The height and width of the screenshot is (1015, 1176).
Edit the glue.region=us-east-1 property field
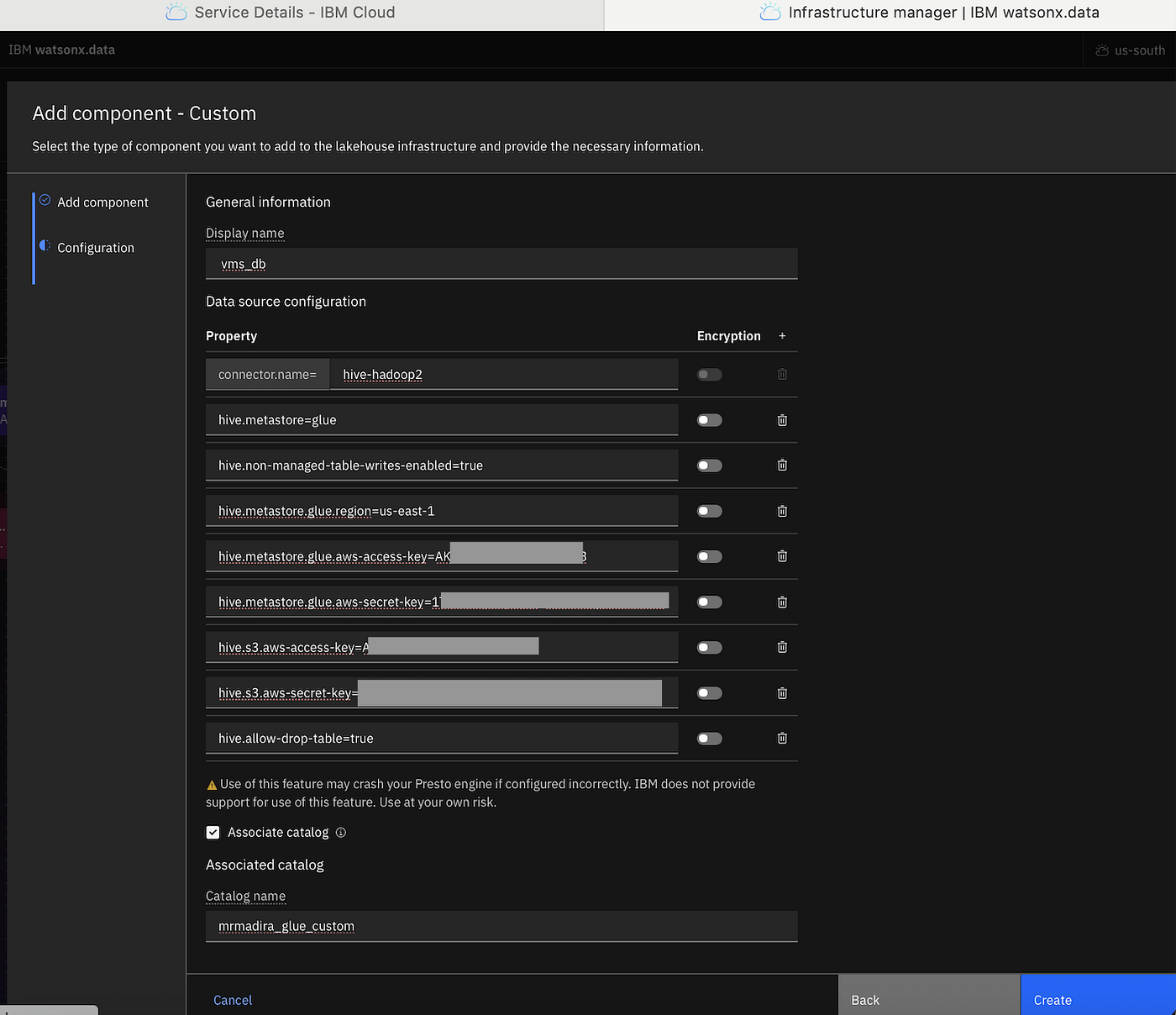tap(442, 511)
